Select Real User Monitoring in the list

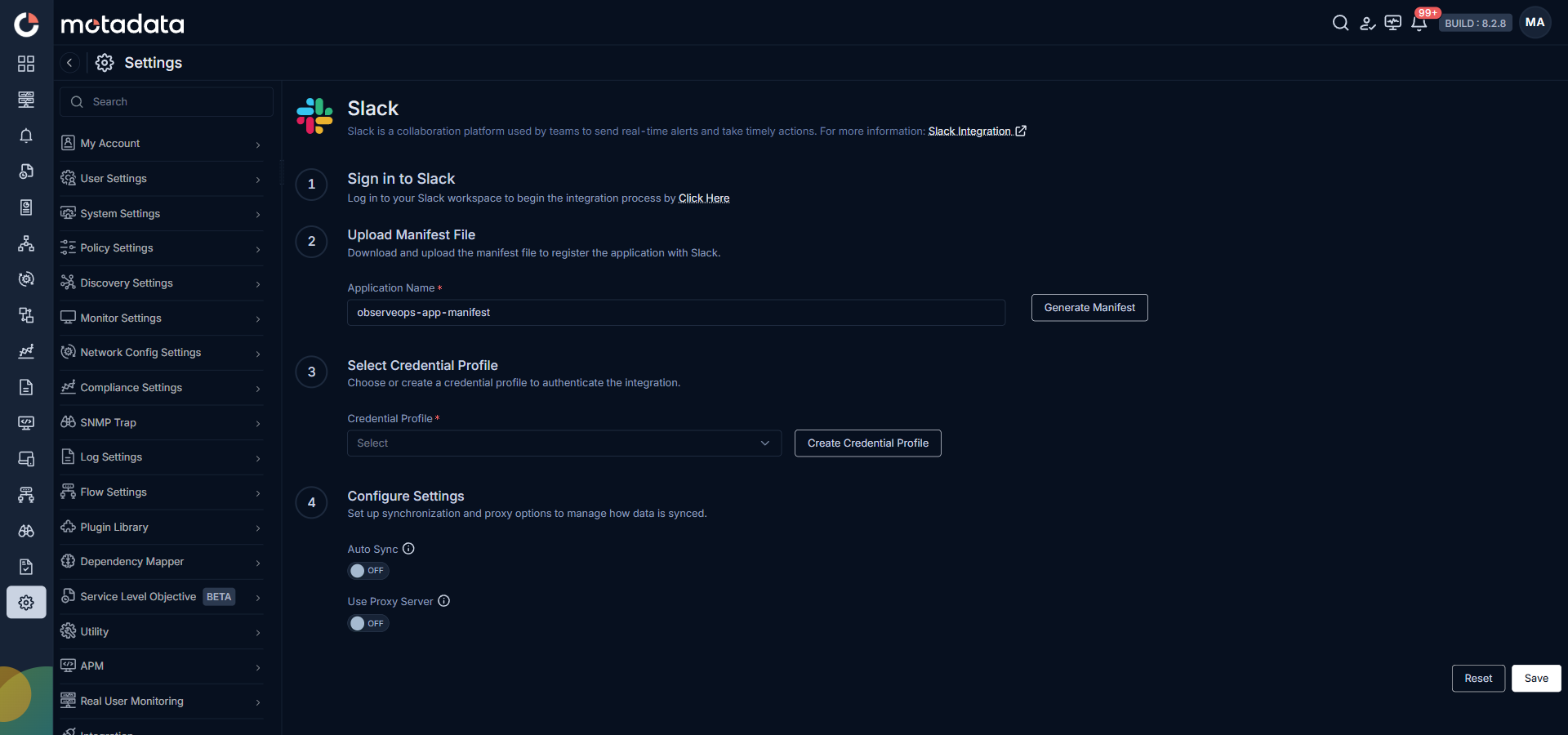click(x=162, y=702)
